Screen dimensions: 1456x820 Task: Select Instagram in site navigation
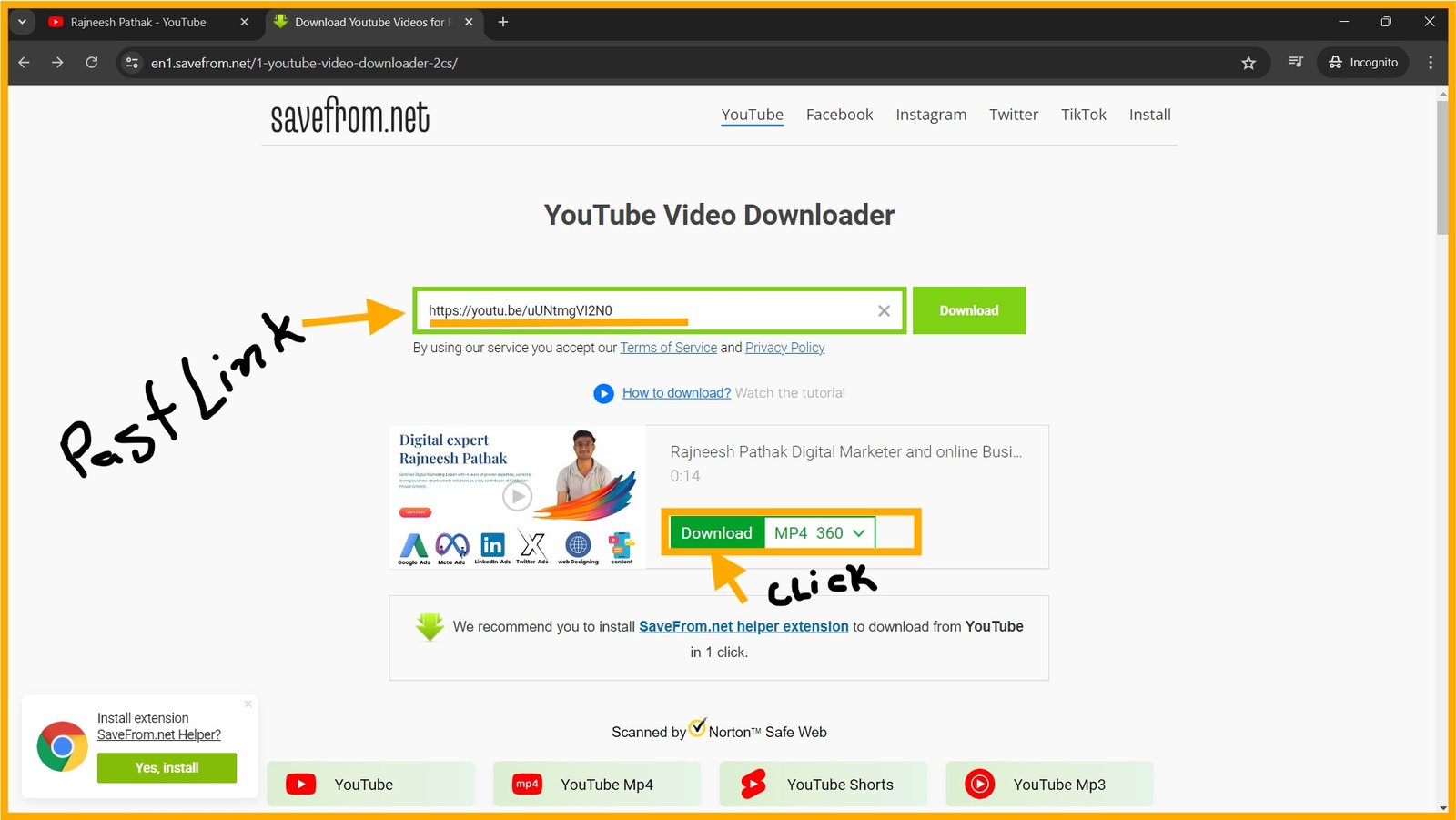(x=931, y=115)
